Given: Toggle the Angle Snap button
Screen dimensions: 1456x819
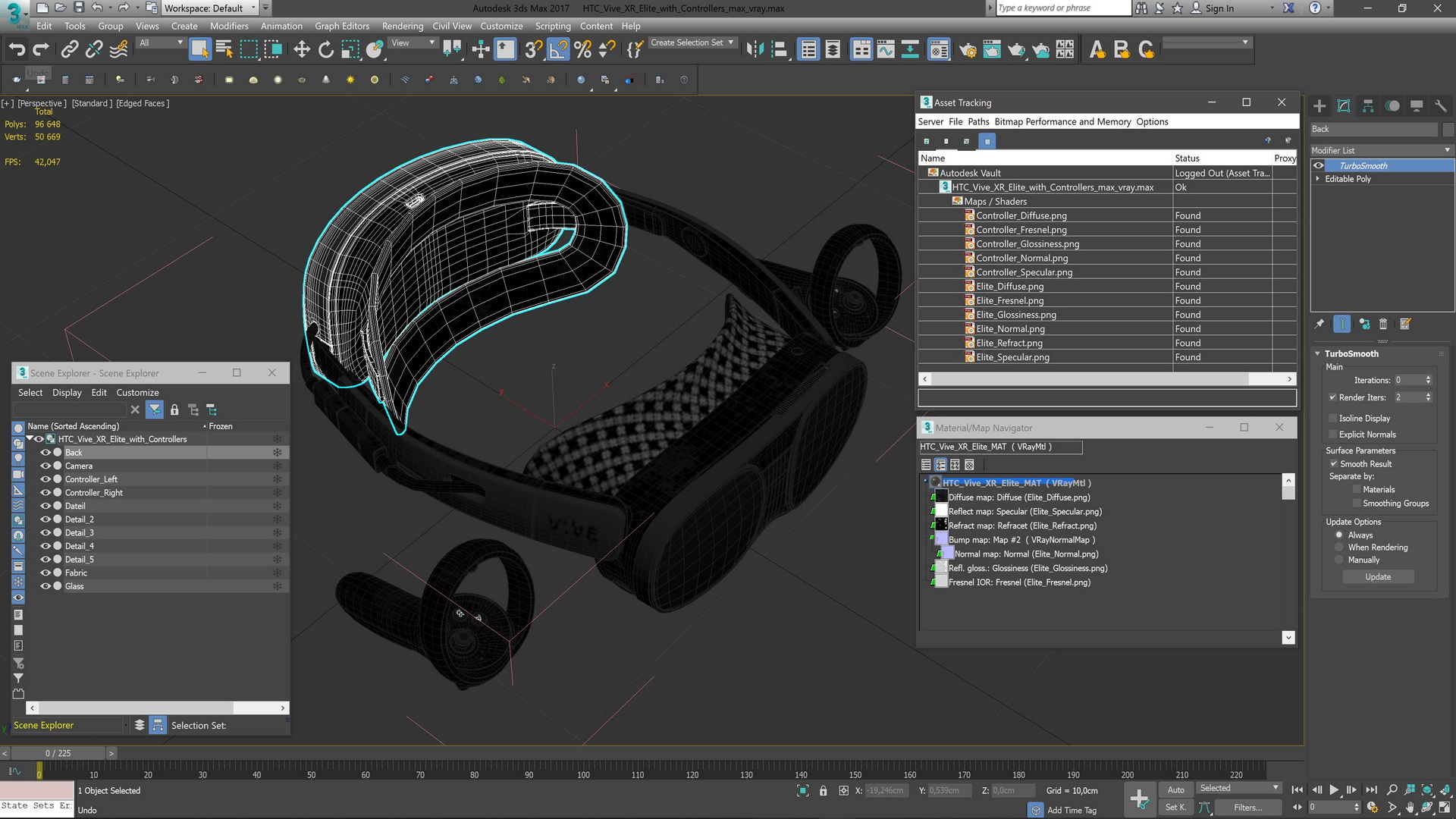Looking at the screenshot, I should click(558, 50).
